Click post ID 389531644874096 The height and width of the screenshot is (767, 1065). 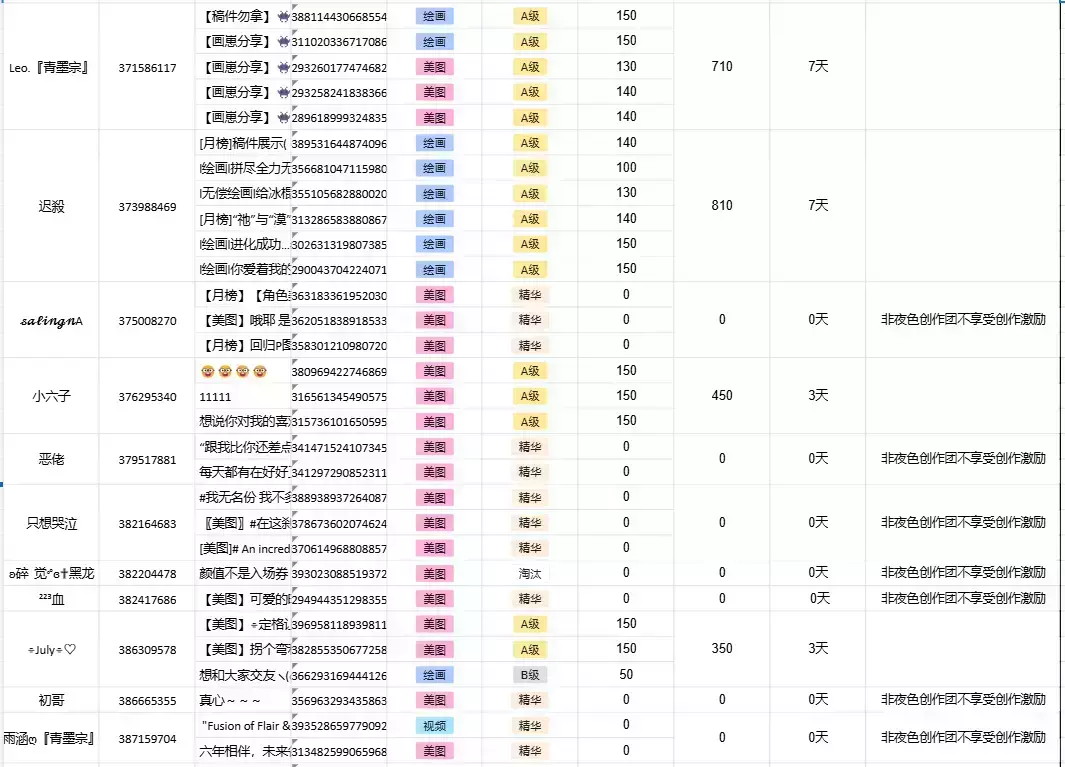point(339,144)
